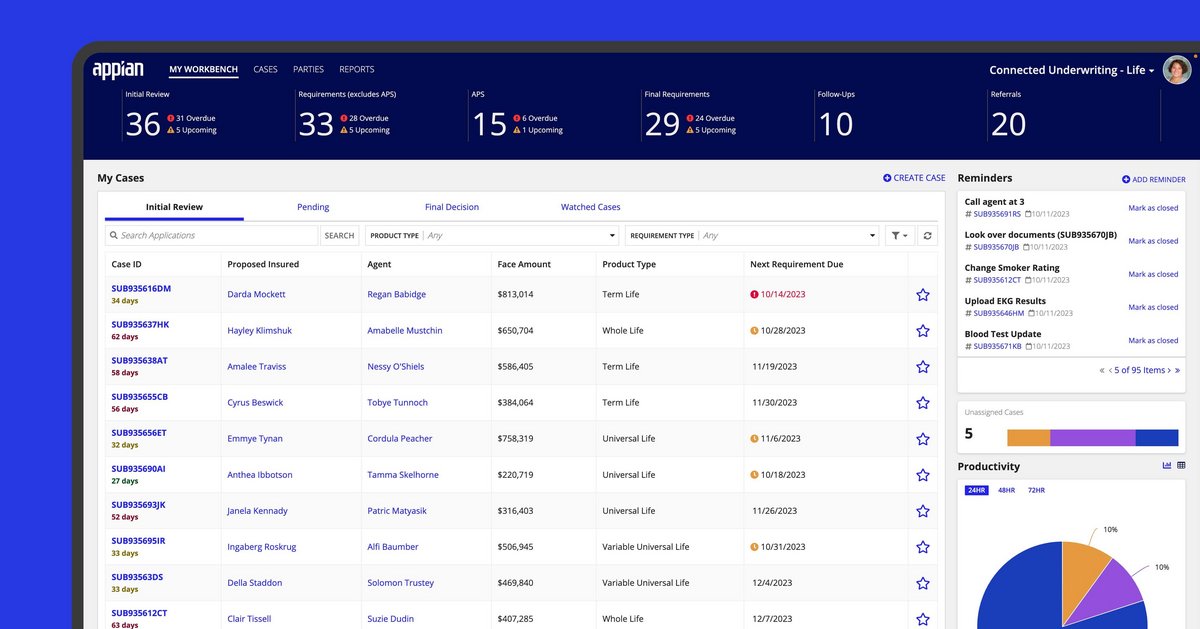
Task: Switch Productivity to chart view
Action: 1166,465
